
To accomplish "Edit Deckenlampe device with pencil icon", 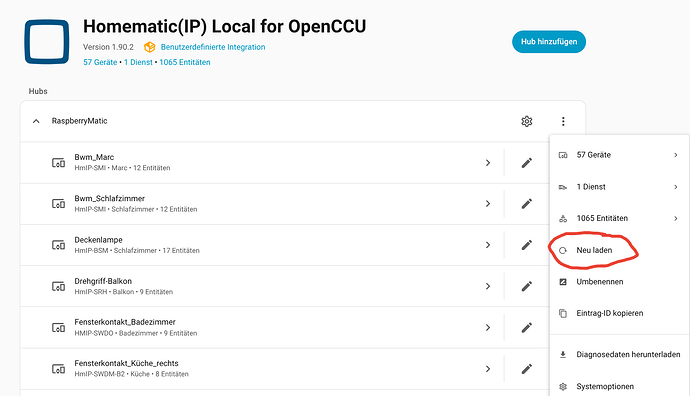I will 527,245.
